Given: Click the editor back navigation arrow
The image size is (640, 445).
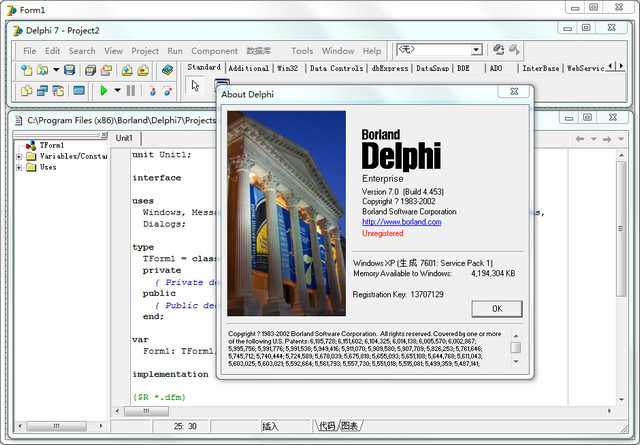Looking at the screenshot, I should [580, 139].
